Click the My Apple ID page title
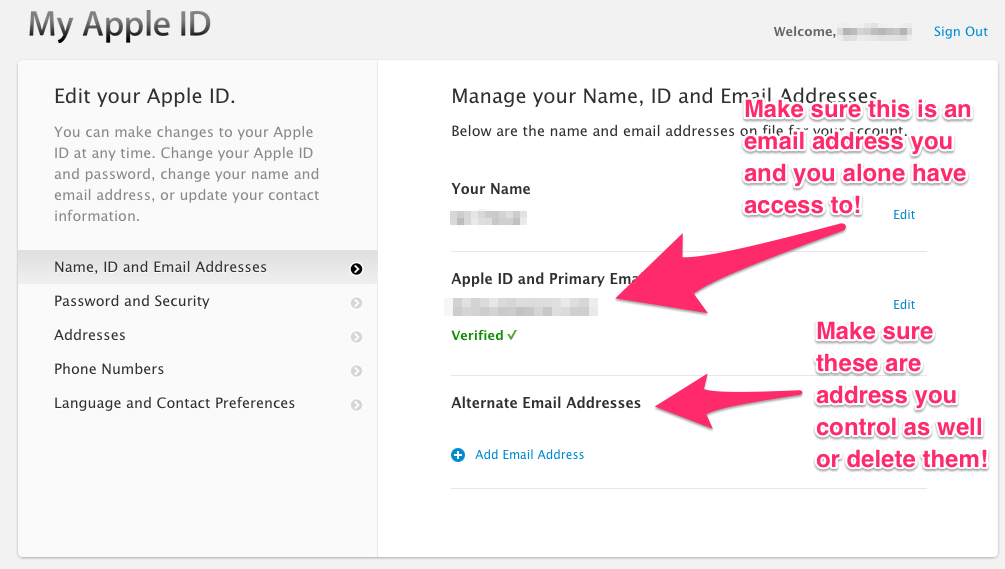 click(119, 26)
